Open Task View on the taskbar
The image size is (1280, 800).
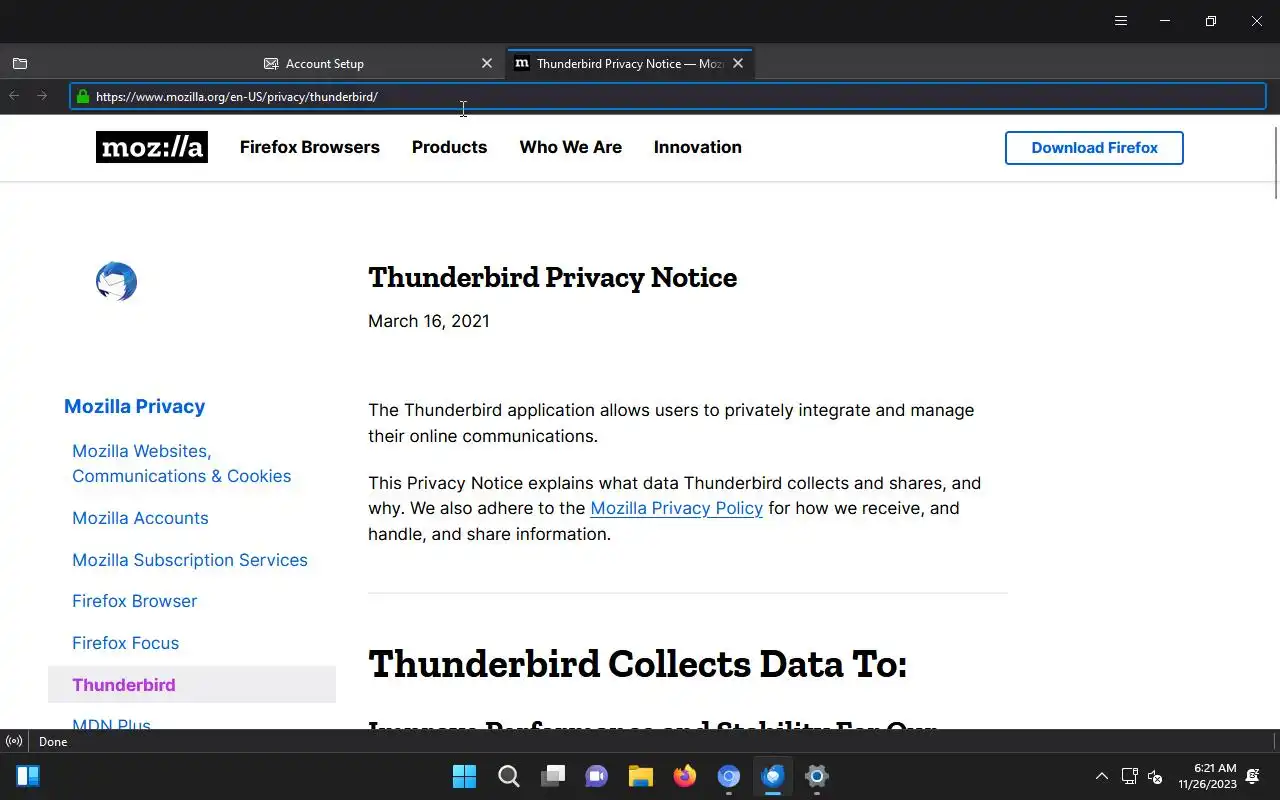point(553,776)
